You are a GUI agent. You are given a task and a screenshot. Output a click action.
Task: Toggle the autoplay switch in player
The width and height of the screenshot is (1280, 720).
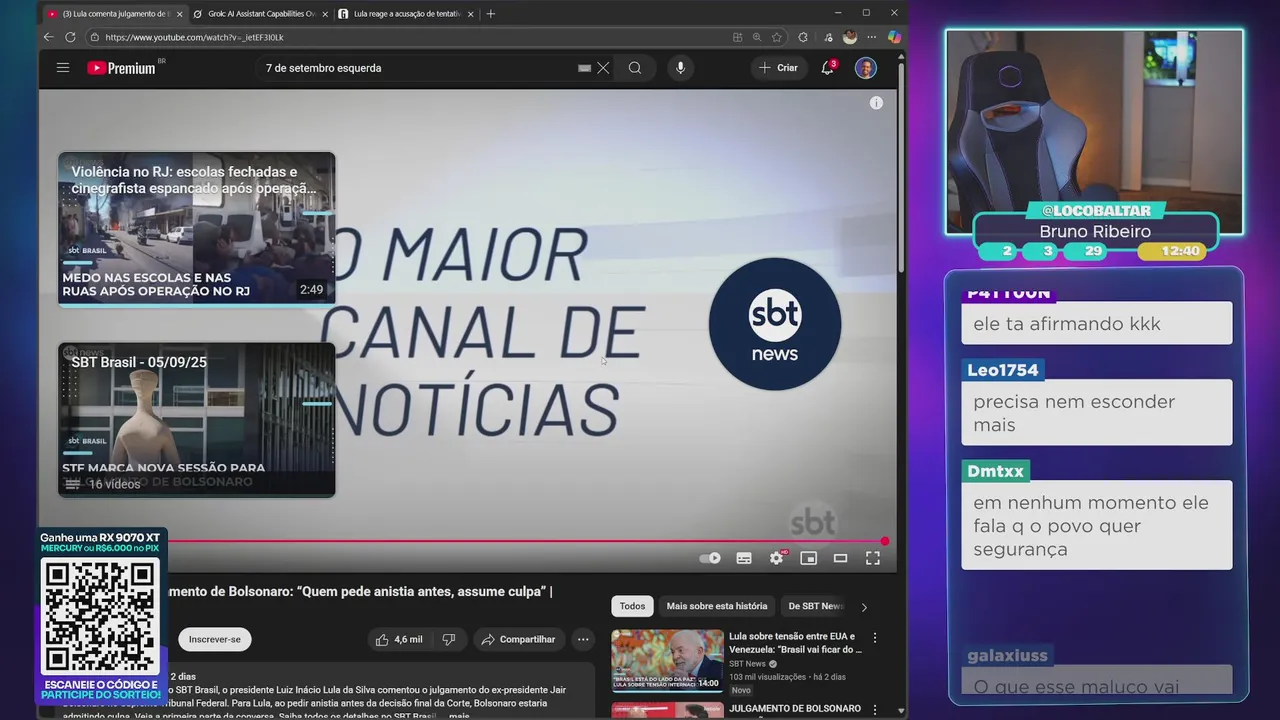tap(711, 558)
